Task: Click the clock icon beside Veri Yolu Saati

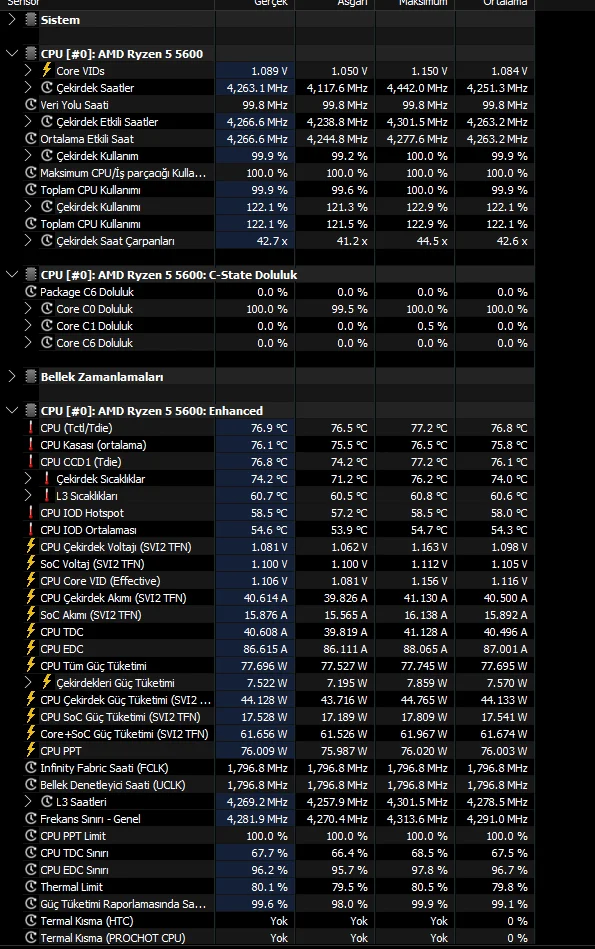Action: 31,105
